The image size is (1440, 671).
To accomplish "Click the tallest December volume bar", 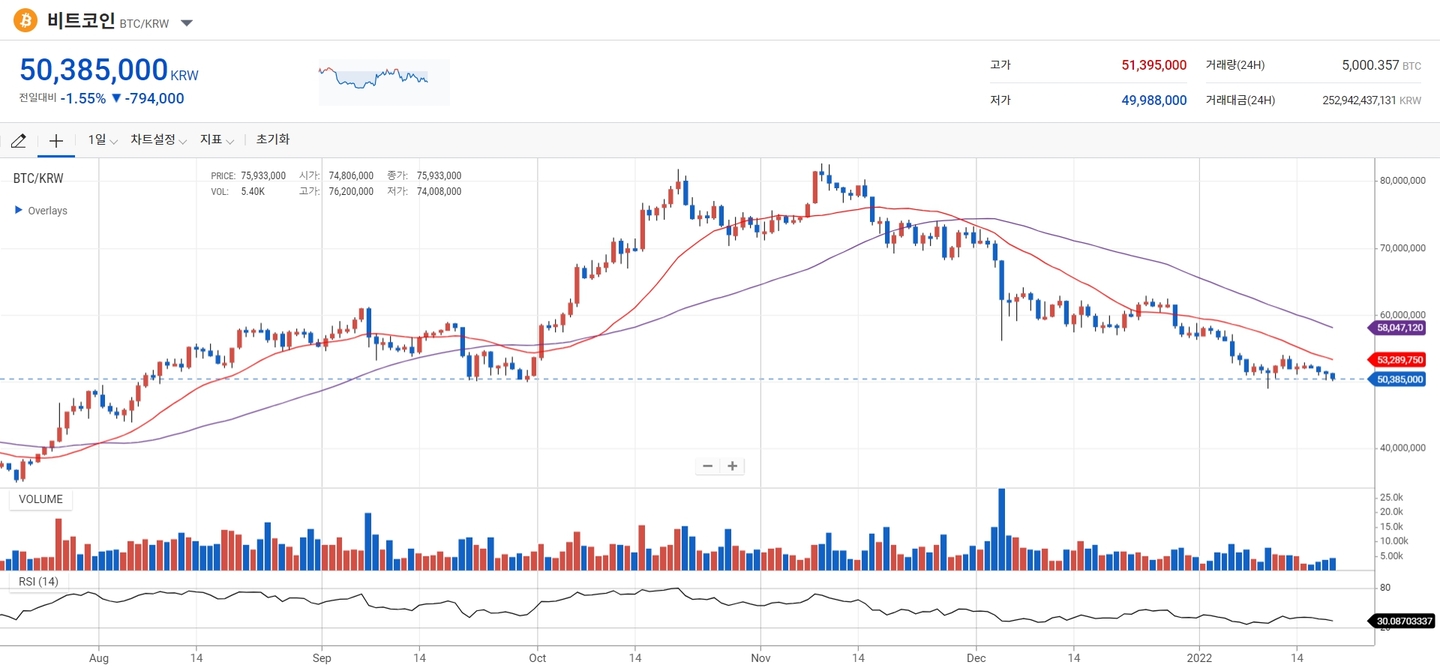I will click(1001, 530).
